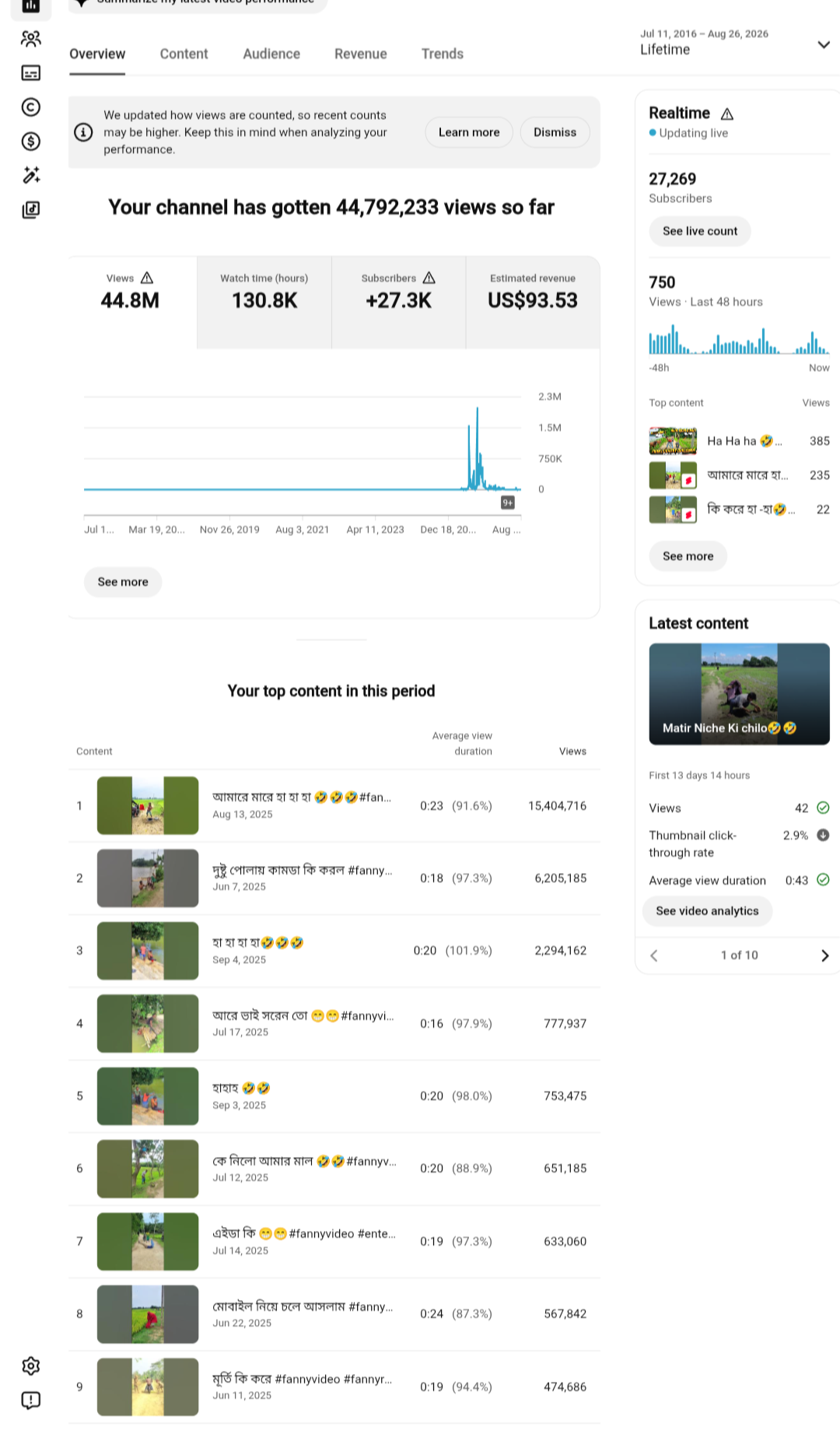Expand the Lifetime date range dropdown

point(824,44)
